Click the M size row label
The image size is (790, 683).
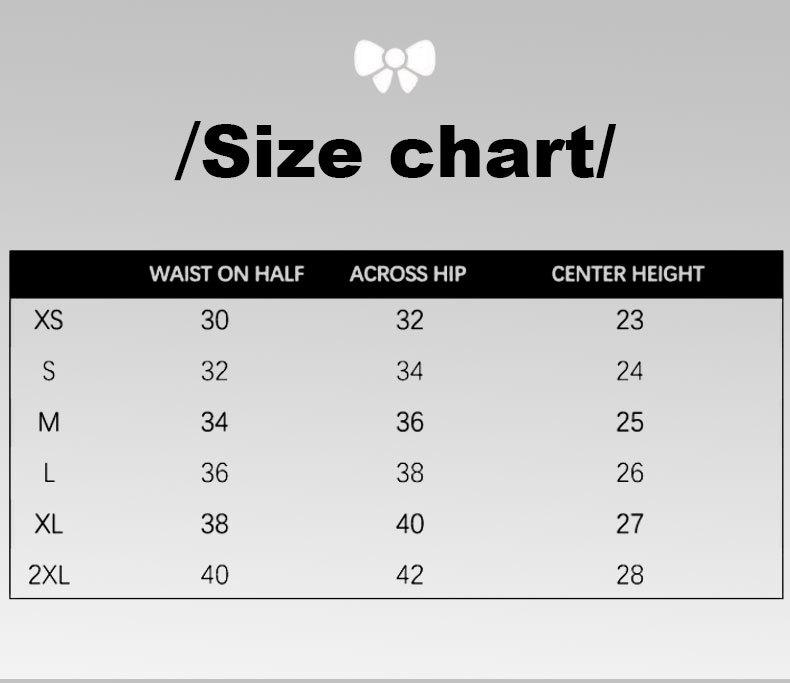(x=49, y=423)
